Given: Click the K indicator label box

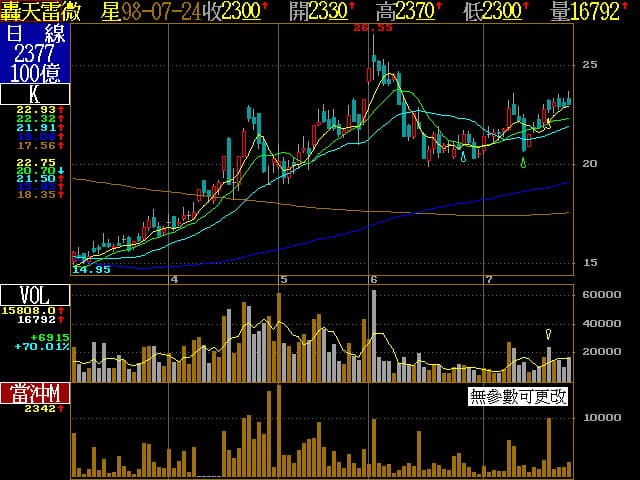Looking at the screenshot, I should click(35, 95).
